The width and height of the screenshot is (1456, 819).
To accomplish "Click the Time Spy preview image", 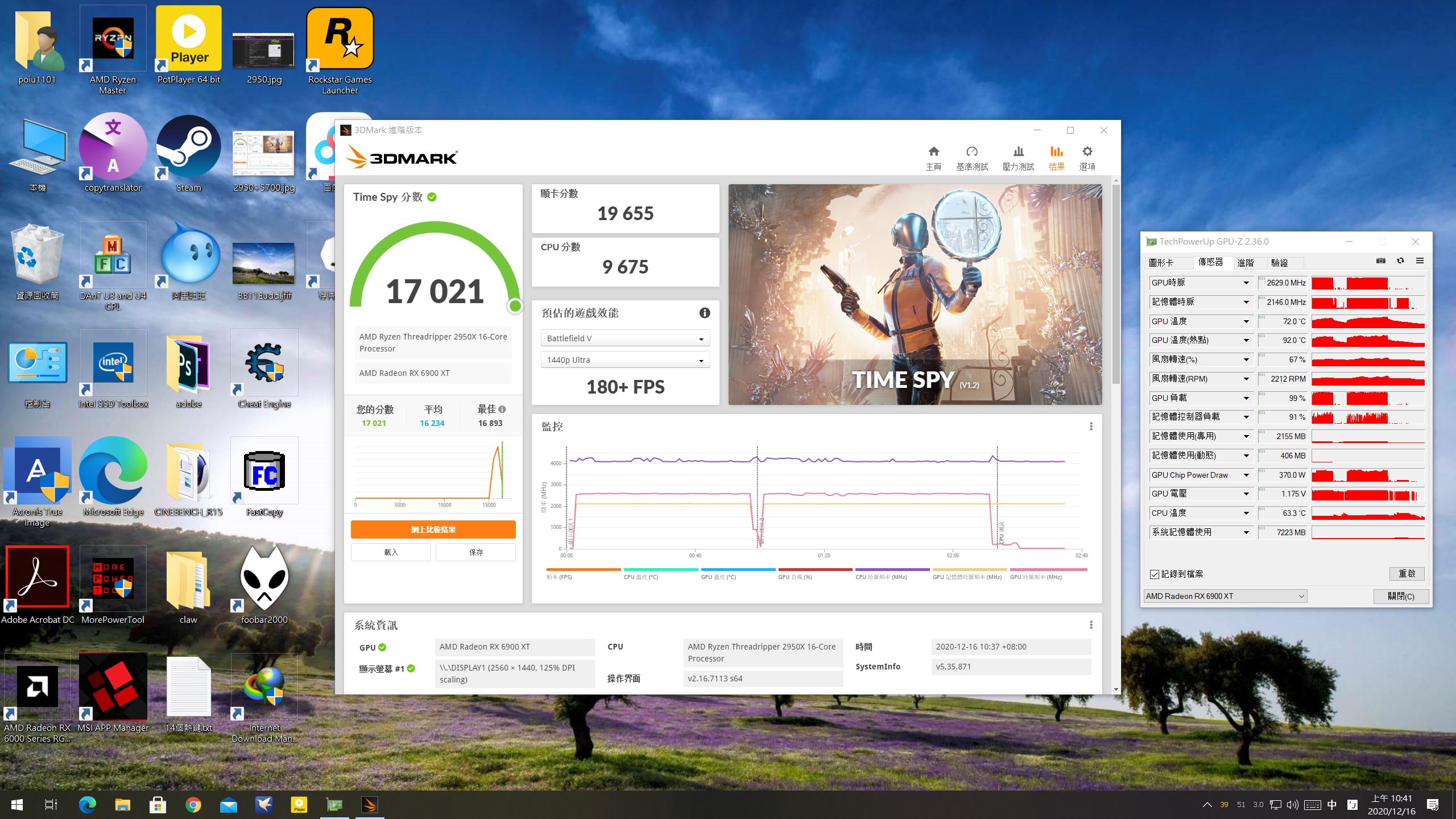I will tap(915, 294).
